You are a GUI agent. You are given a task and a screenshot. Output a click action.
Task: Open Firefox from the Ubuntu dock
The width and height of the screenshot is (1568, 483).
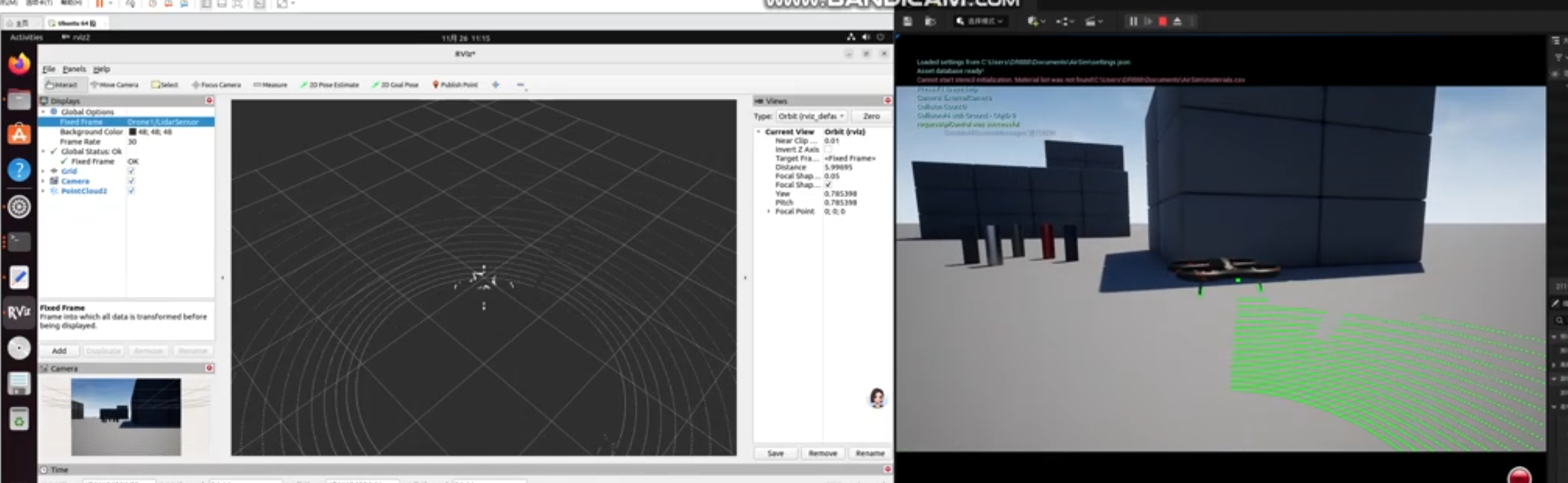pos(19,63)
